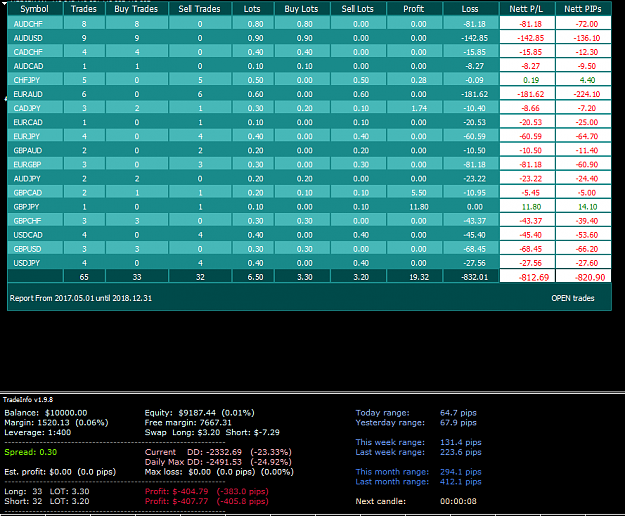
Task: Select the GBPJPY symbol cell
Action: 35,207
